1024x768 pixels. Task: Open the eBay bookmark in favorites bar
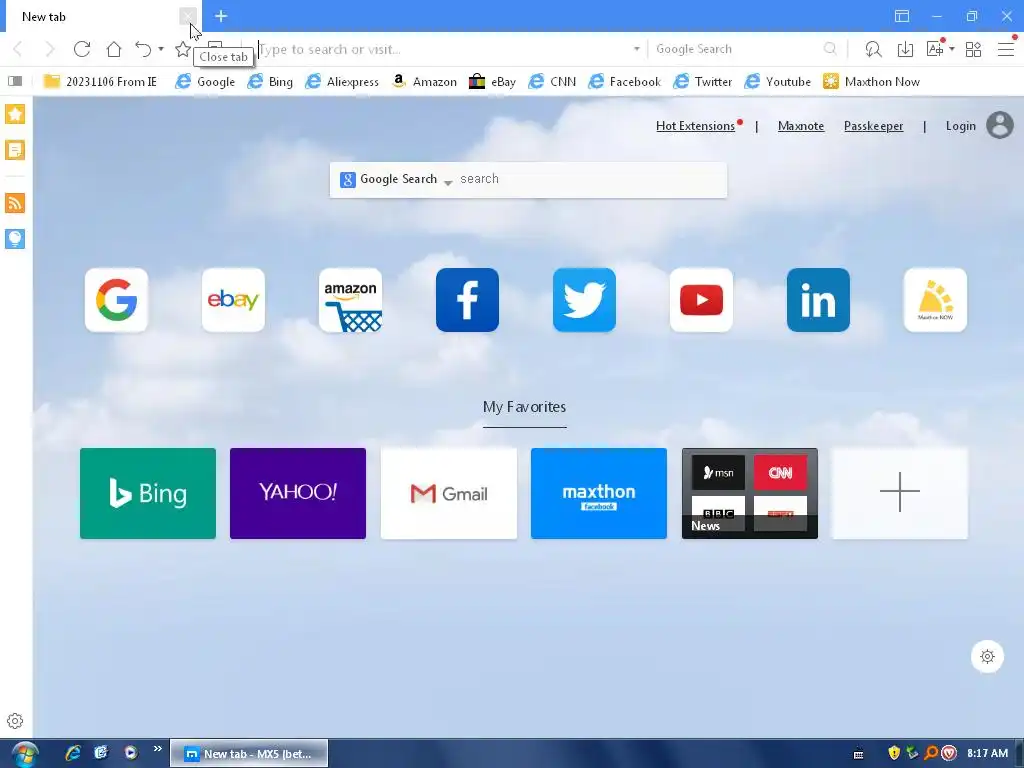coord(492,82)
